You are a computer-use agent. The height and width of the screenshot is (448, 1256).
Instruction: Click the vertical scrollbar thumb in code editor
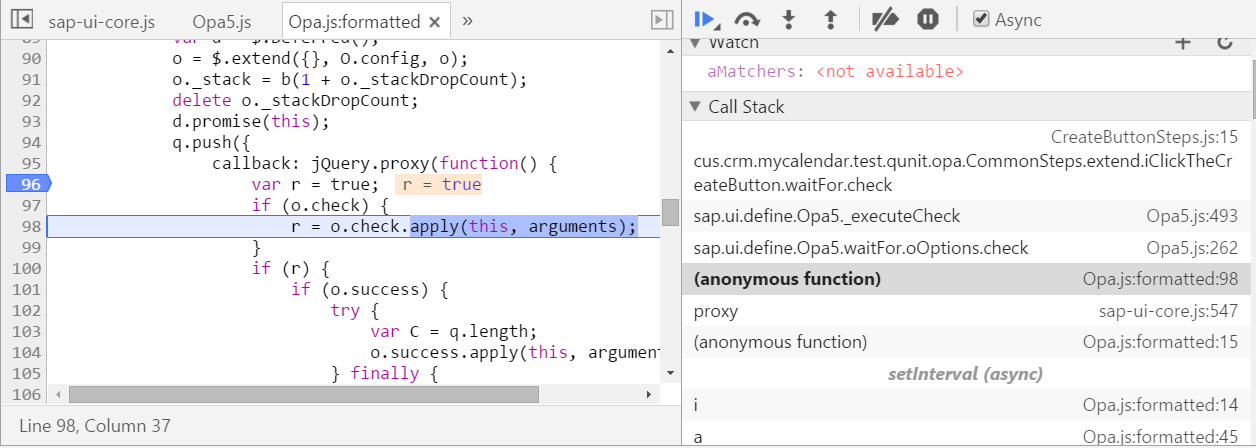pos(670,212)
